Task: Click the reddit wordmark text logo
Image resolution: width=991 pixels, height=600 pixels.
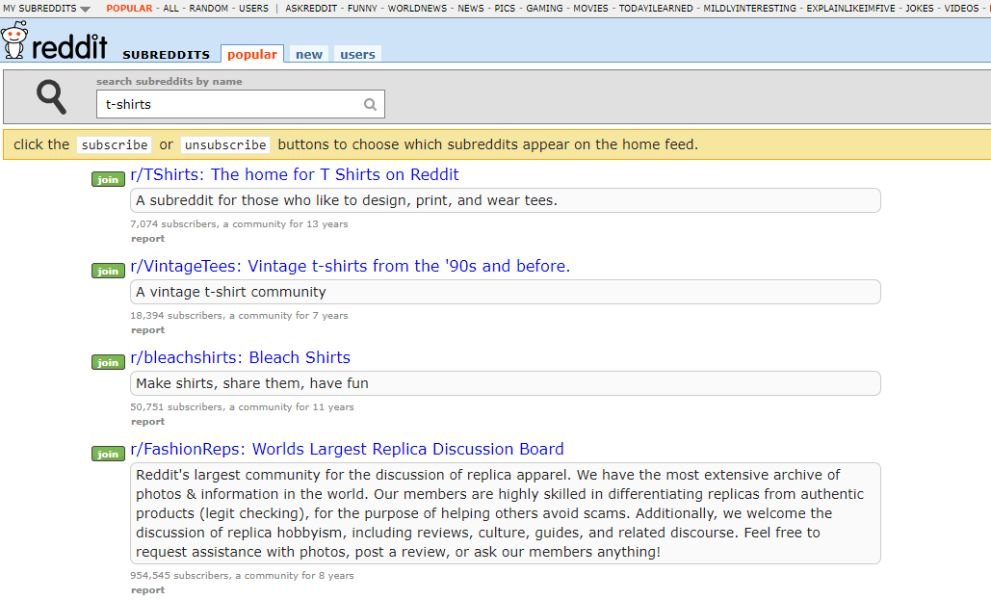Action: click(x=70, y=46)
